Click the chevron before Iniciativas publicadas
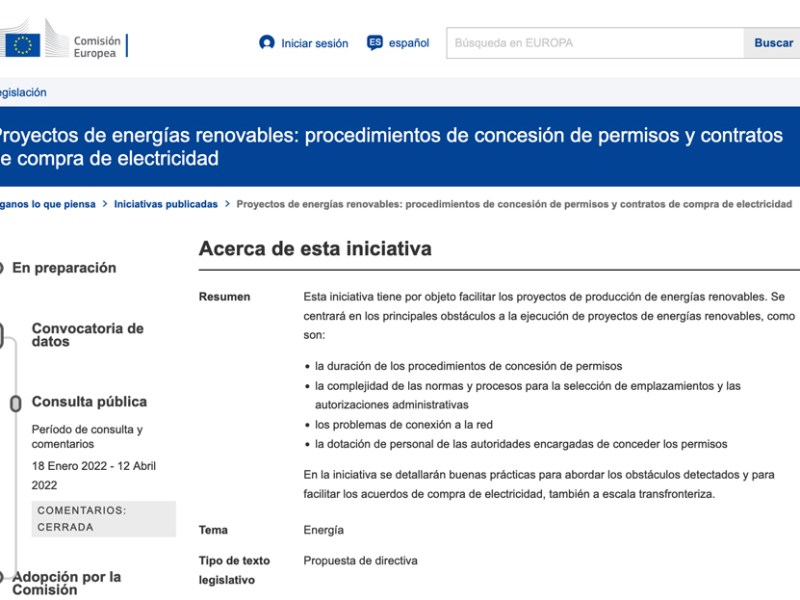The image size is (800, 600). click(x=105, y=204)
